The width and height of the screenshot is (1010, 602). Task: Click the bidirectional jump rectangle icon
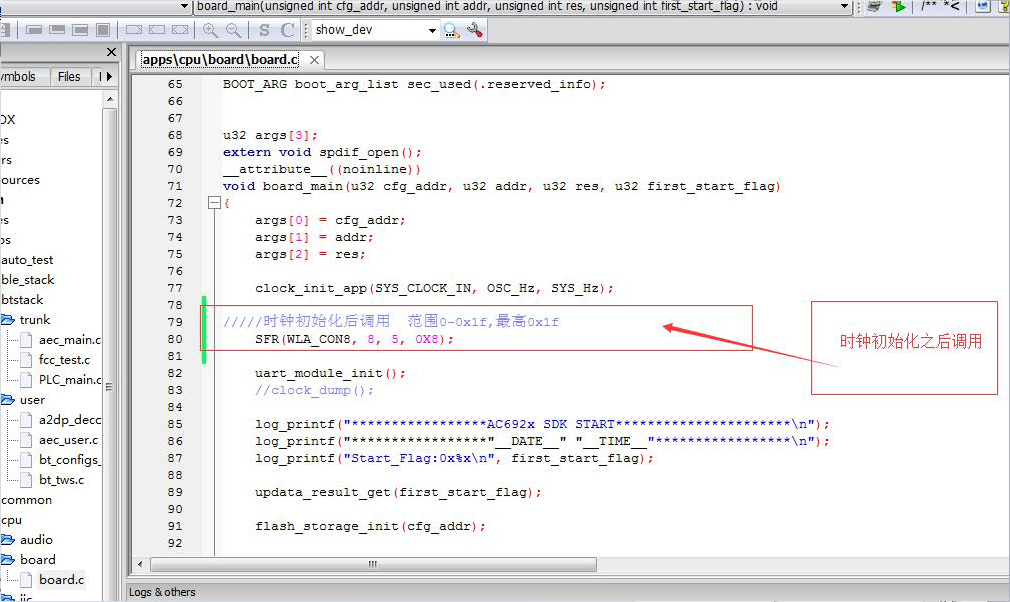coord(180,30)
